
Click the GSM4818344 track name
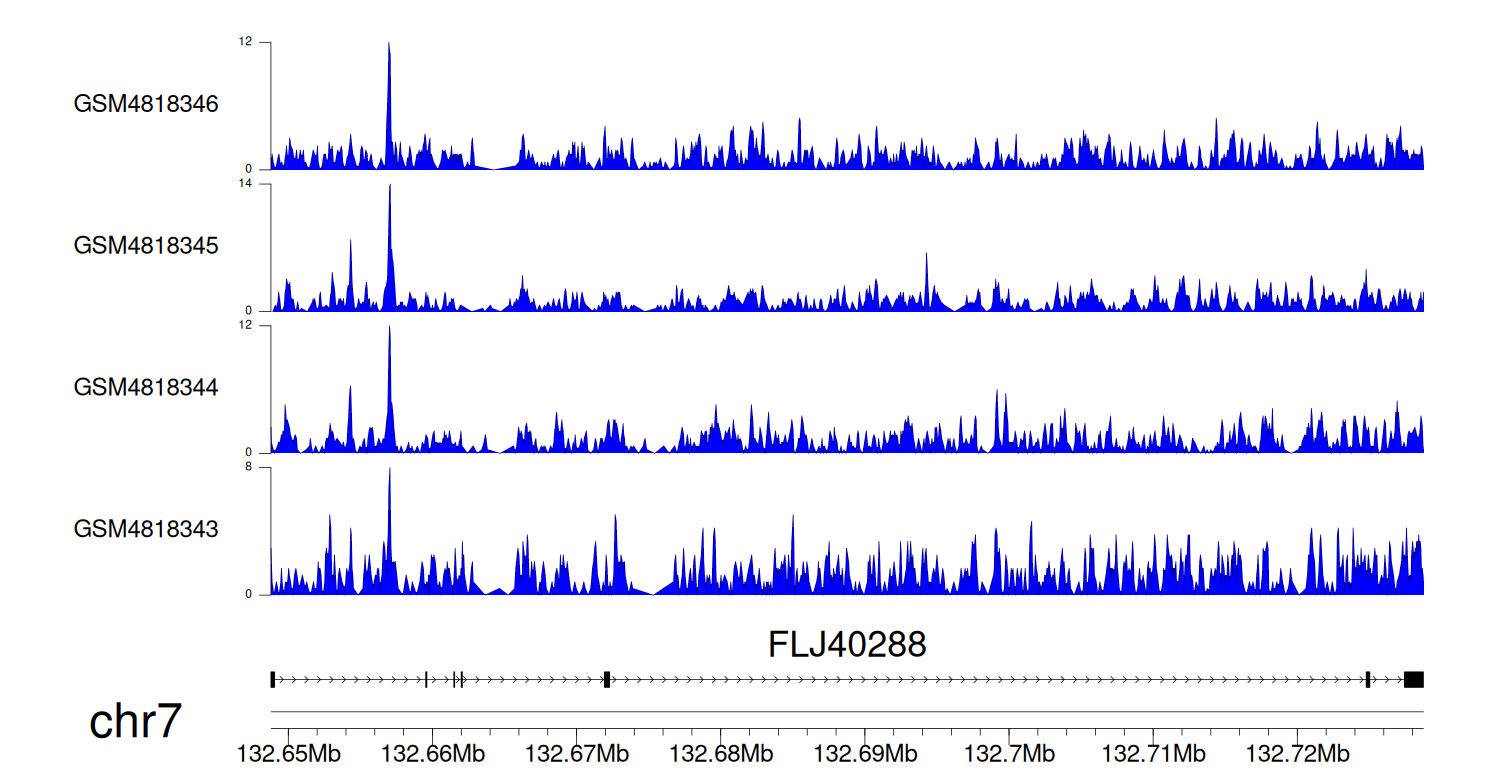[x=146, y=387]
